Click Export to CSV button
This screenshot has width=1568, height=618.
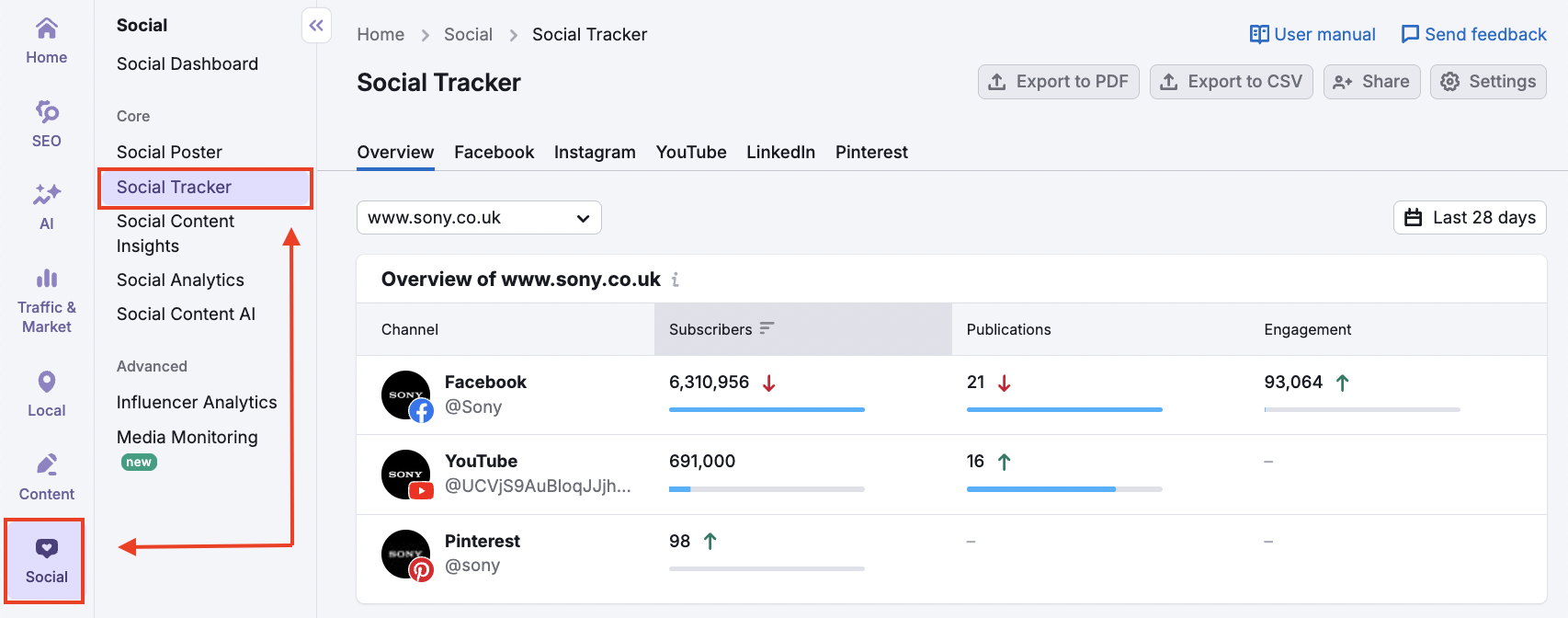coord(1231,82)
